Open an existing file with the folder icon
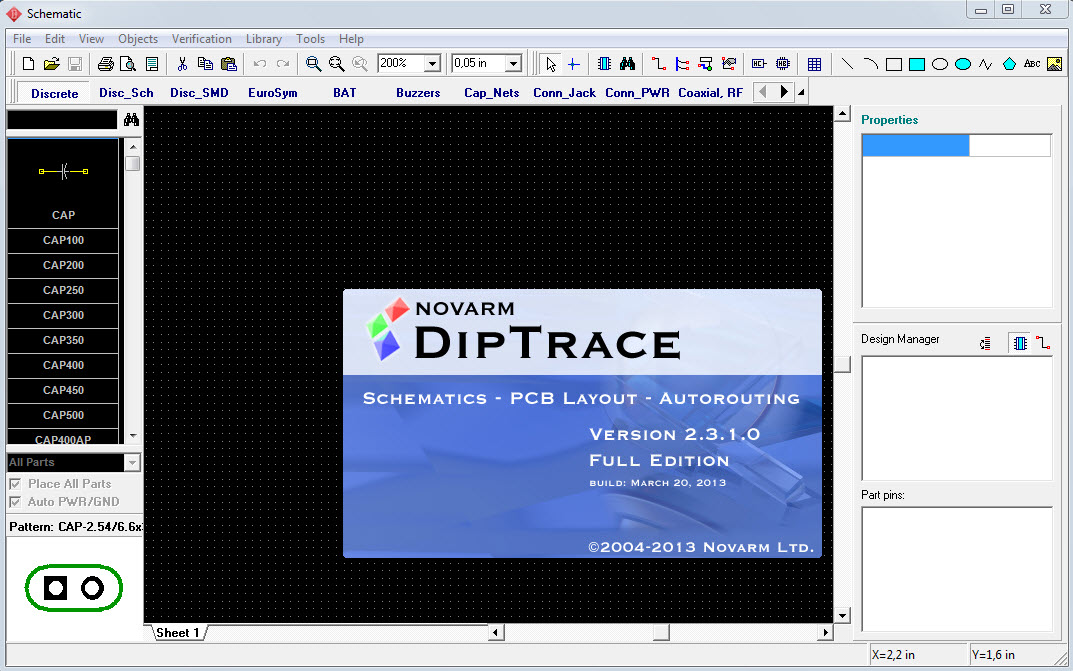The width and height of the screenshot is (1073, 671). (51, 64)
